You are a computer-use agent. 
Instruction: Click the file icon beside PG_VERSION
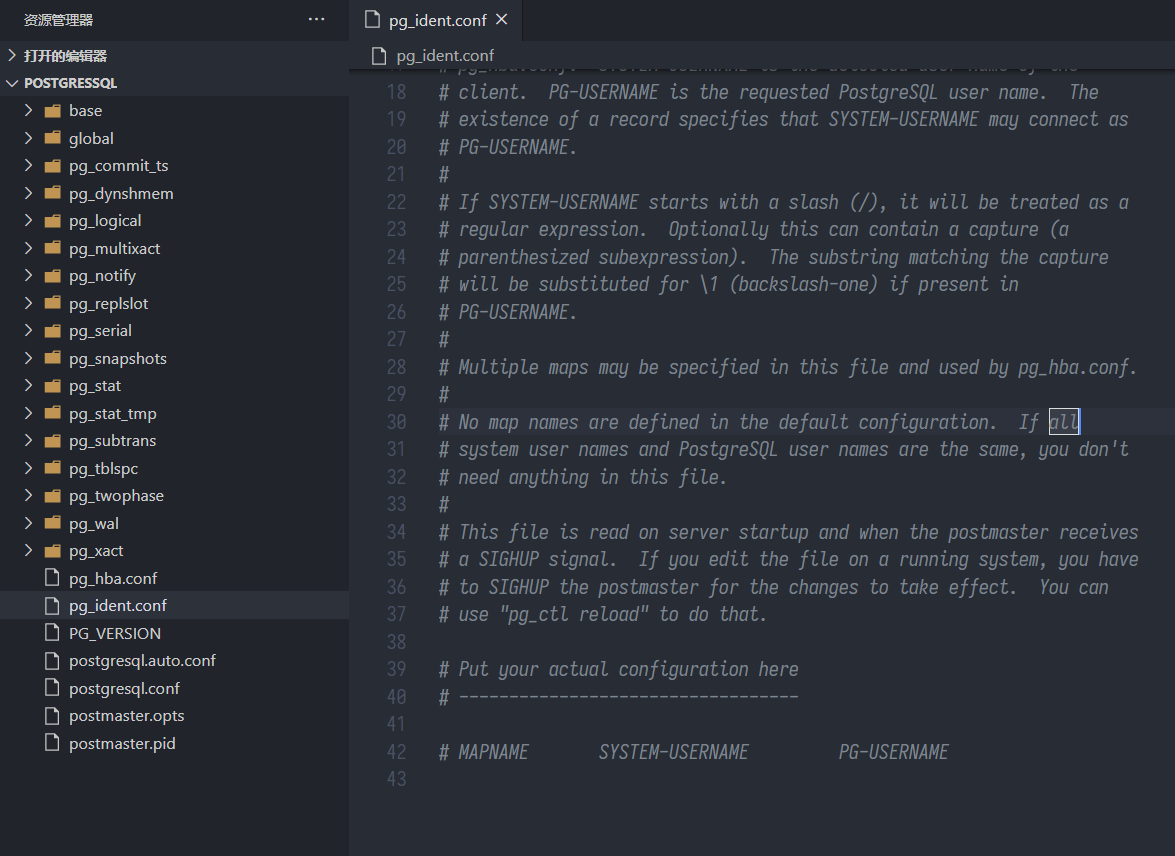pos(53,633)
